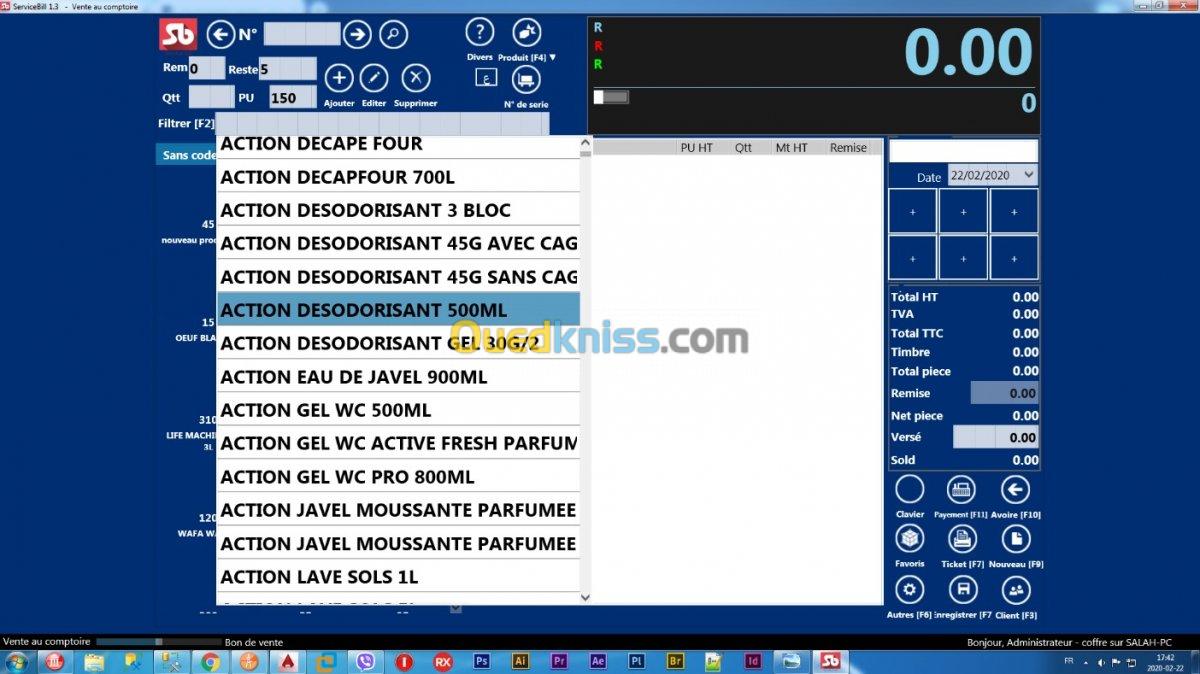1200x674 pixels.
Task: Go to the next receipt number arrow
Action: coord(357,35)
